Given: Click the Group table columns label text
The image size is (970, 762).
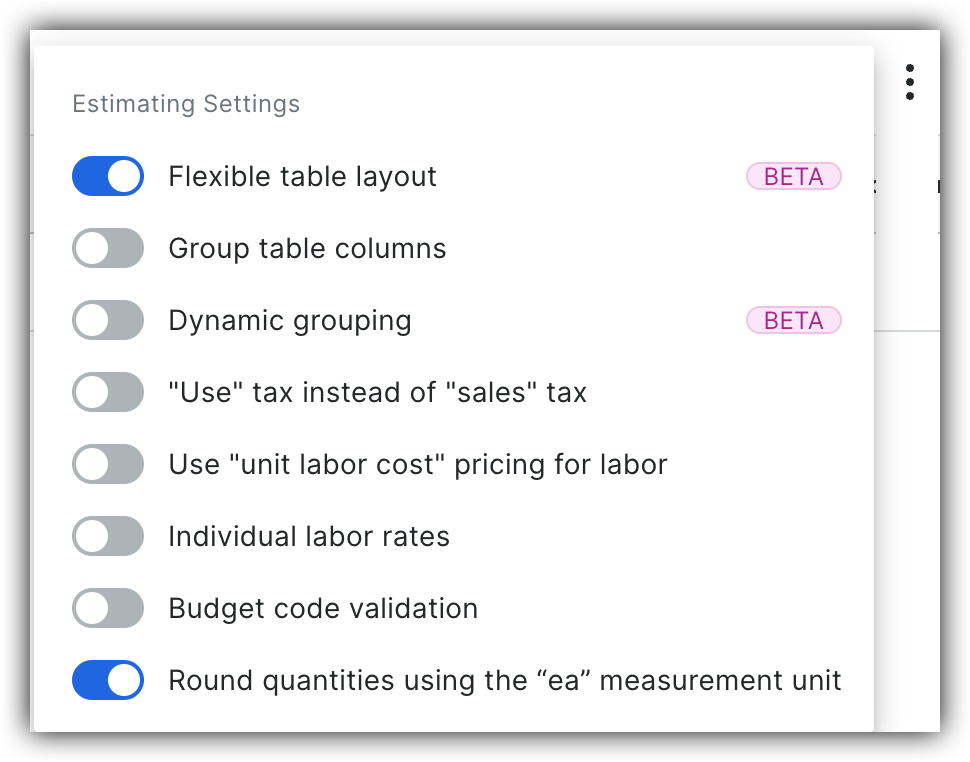Looking at the screenshot, I should pyautogui.click(x=307, y=248).
